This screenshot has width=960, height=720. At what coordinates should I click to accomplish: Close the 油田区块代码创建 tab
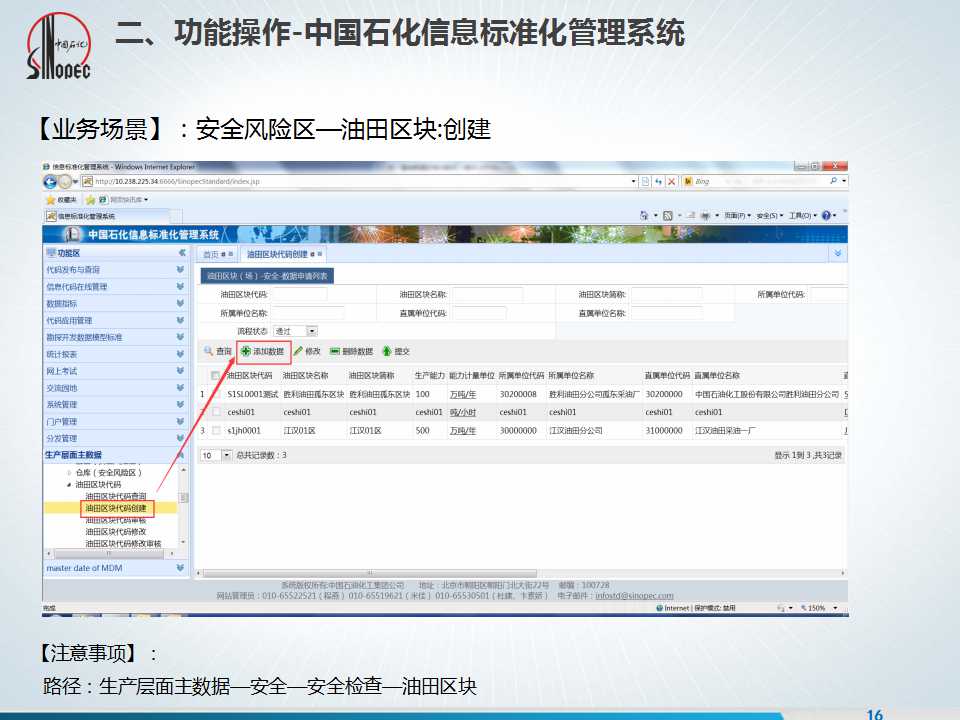click(320, 254)
